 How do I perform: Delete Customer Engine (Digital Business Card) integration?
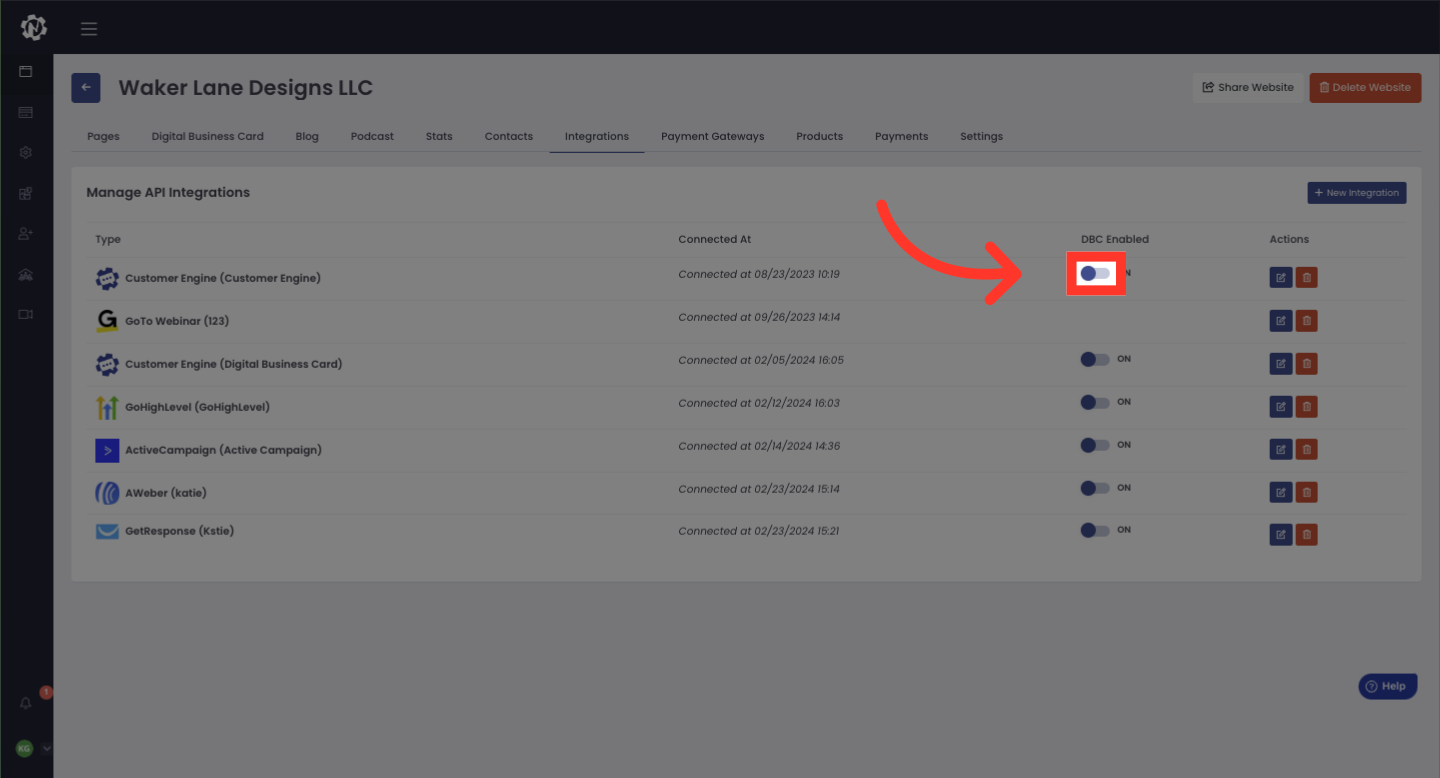(x=1306, y=364)
